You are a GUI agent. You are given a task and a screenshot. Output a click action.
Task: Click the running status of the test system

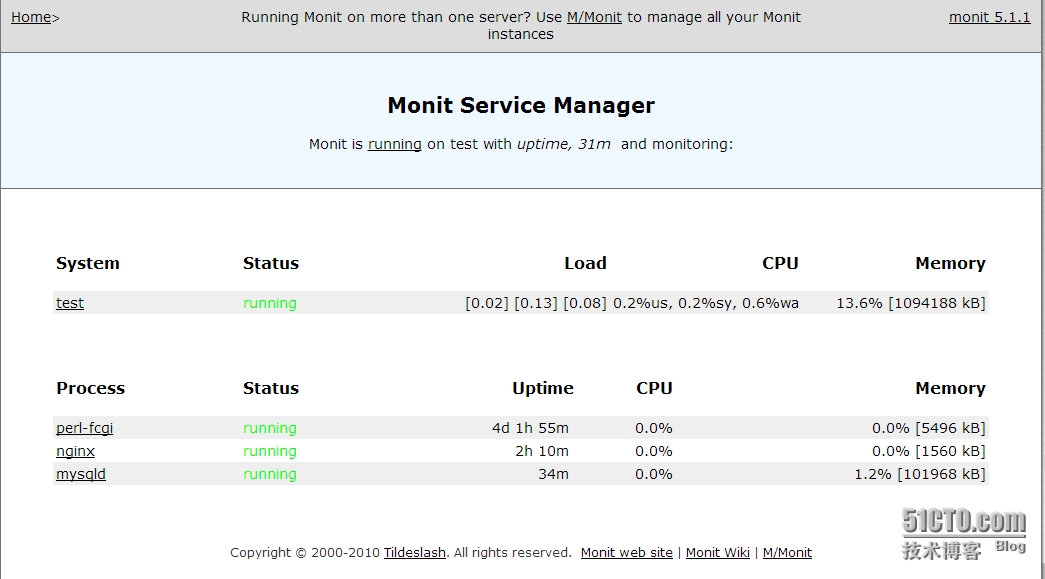(270, 303)
